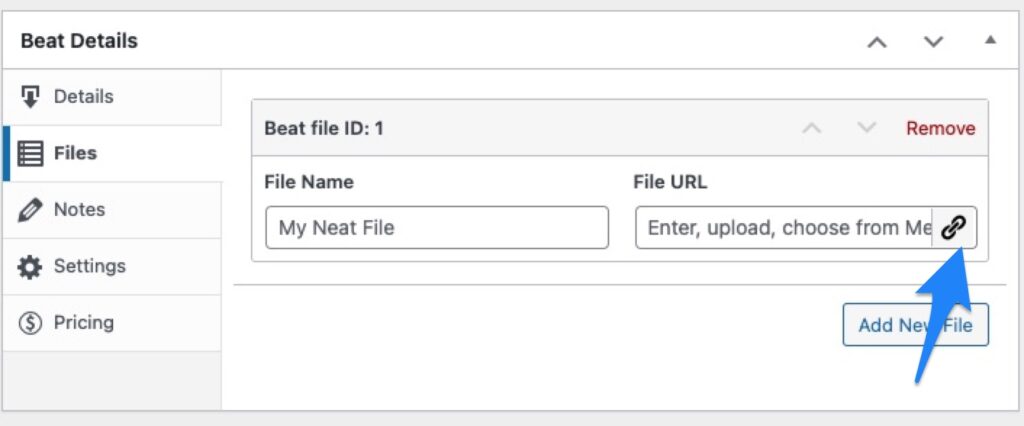The height and width of the screenshot is (426, 1024).
Task: Move Beat file ID 1 down
Action: tap(867, 128)
